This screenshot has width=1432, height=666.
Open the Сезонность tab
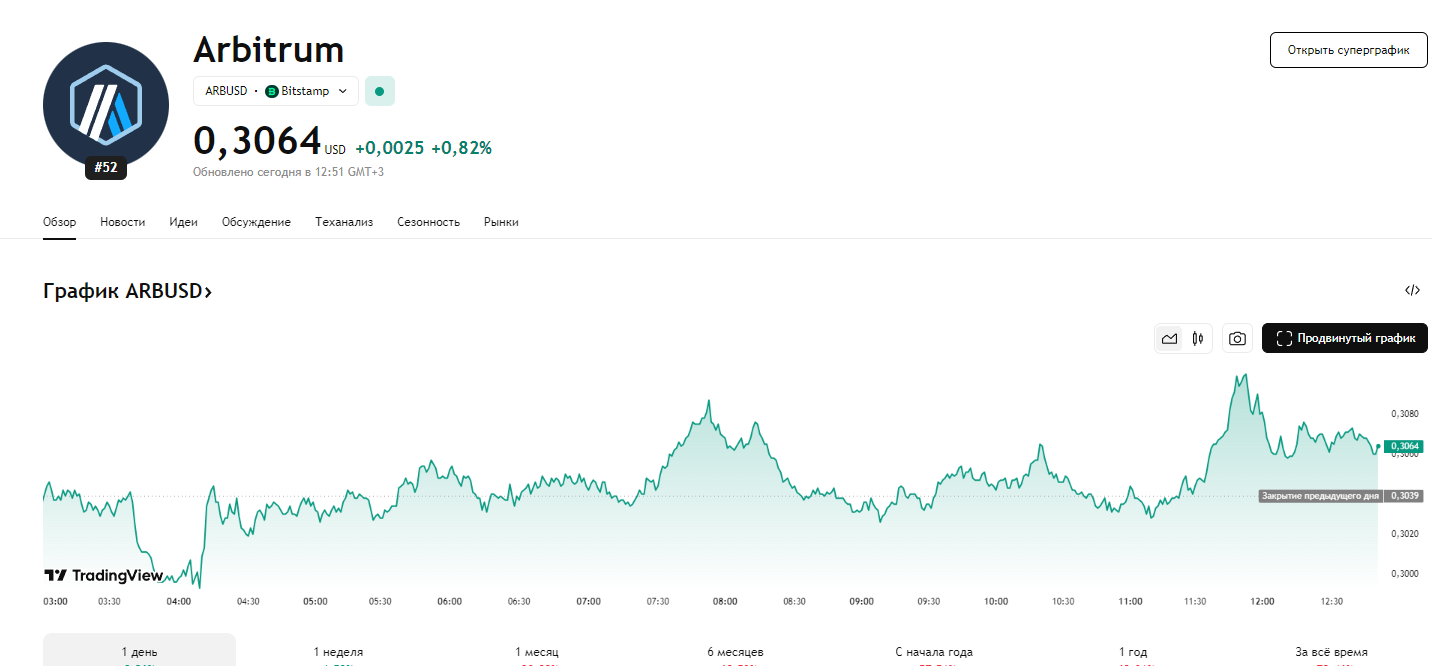tap(428, 222)
